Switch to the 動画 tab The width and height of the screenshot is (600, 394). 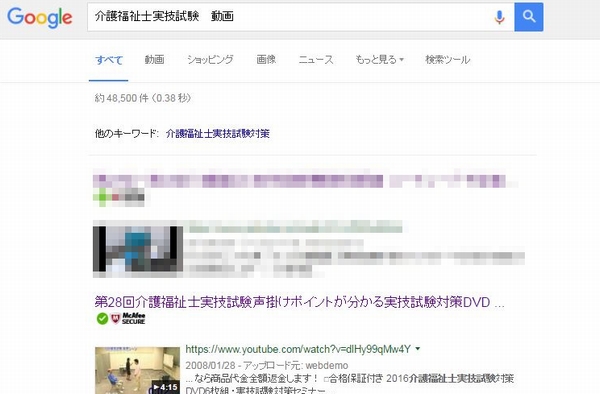[155, 60]
